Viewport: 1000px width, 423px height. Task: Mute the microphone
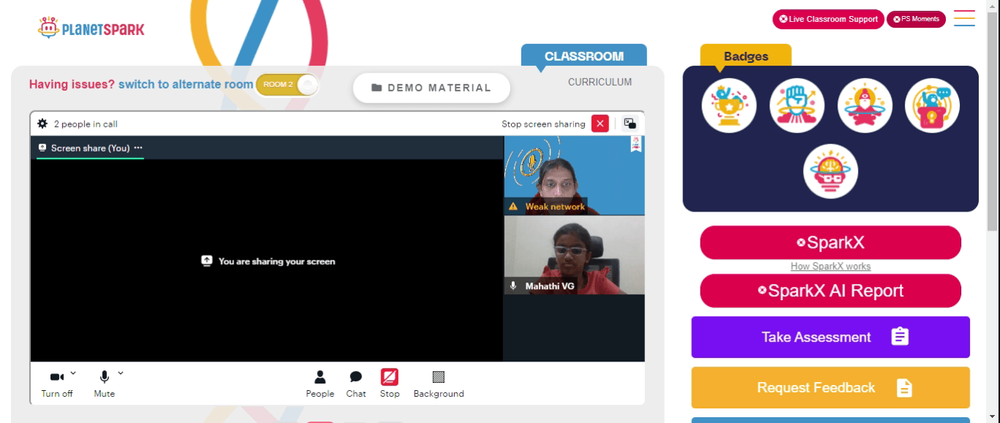click(104, 385)
